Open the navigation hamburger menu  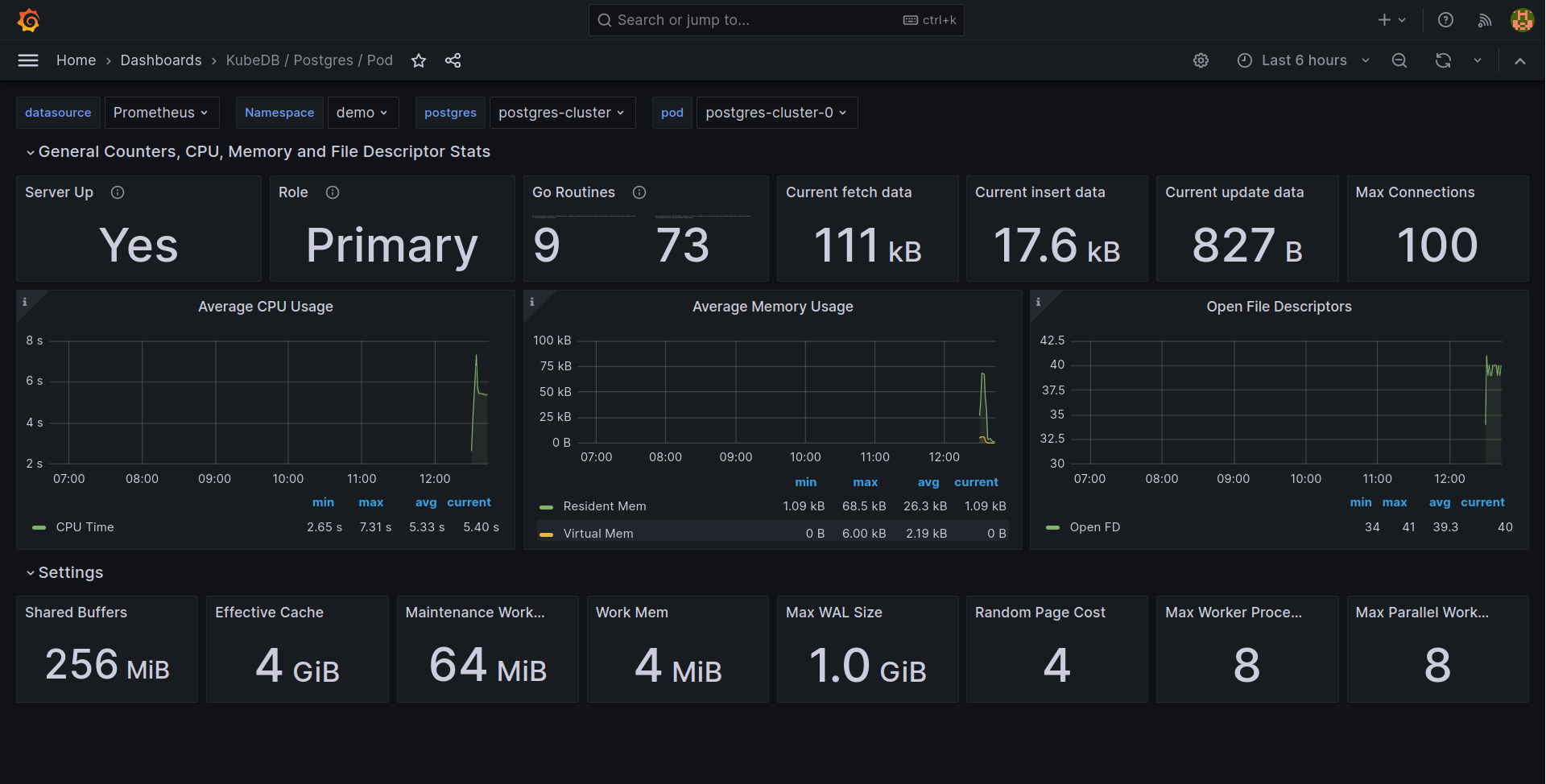pyautogui.click(x=27, y=60)
